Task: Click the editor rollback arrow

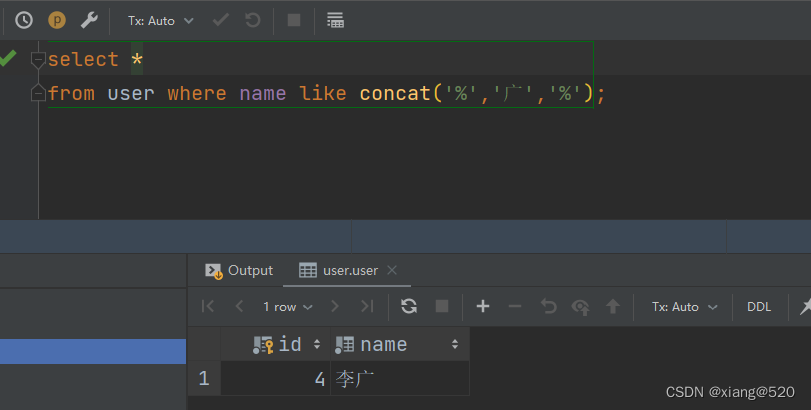Action: tap(252, 21)
